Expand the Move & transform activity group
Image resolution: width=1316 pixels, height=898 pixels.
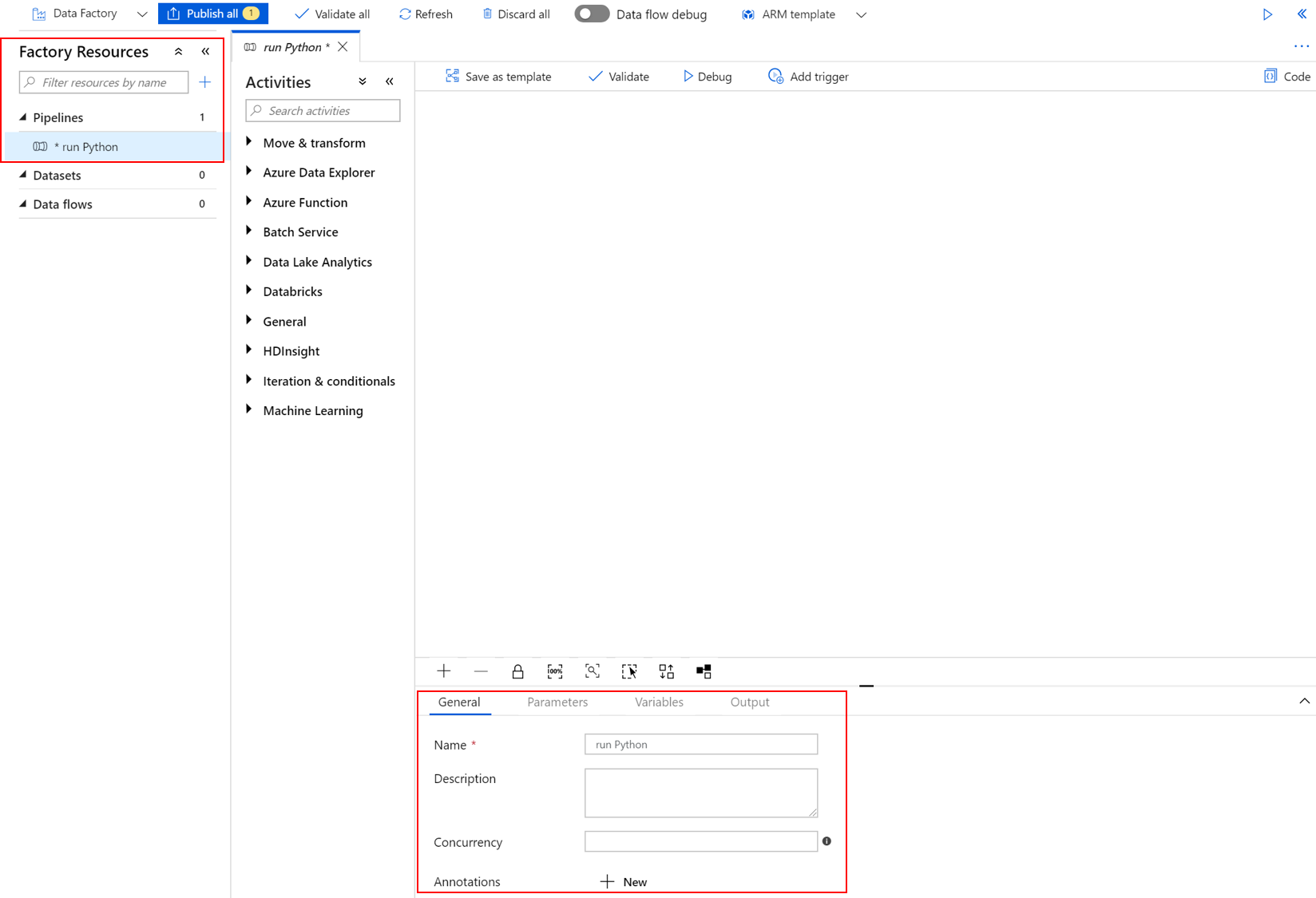point(250,143)
